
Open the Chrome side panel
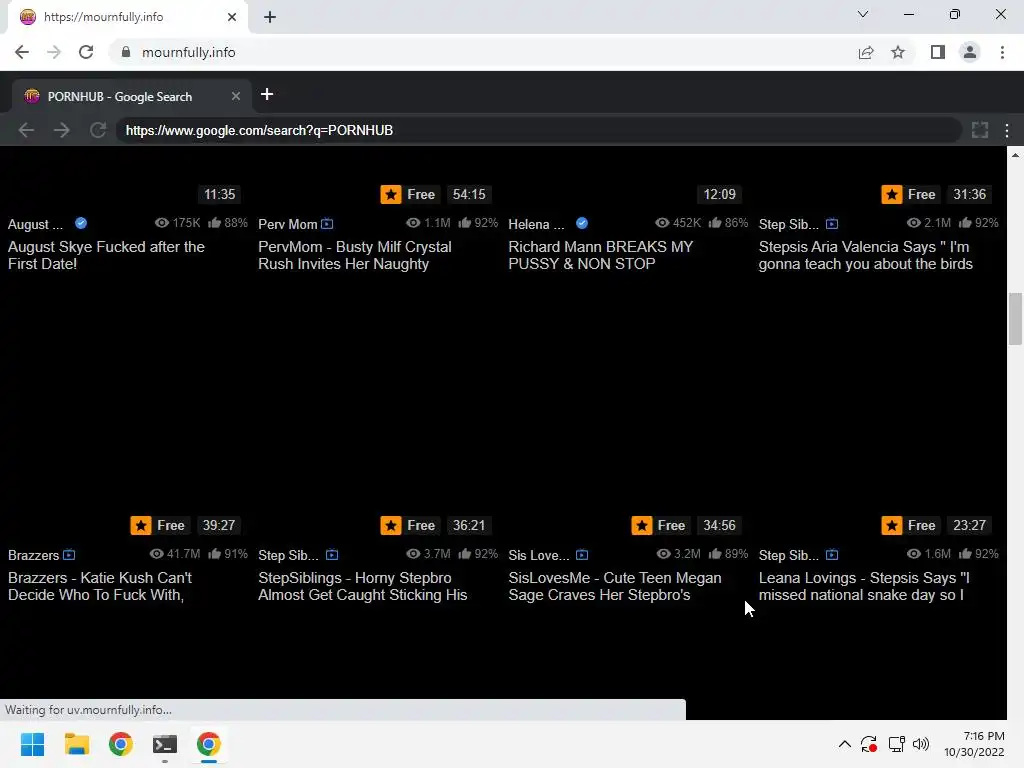[x=938, y=52]
